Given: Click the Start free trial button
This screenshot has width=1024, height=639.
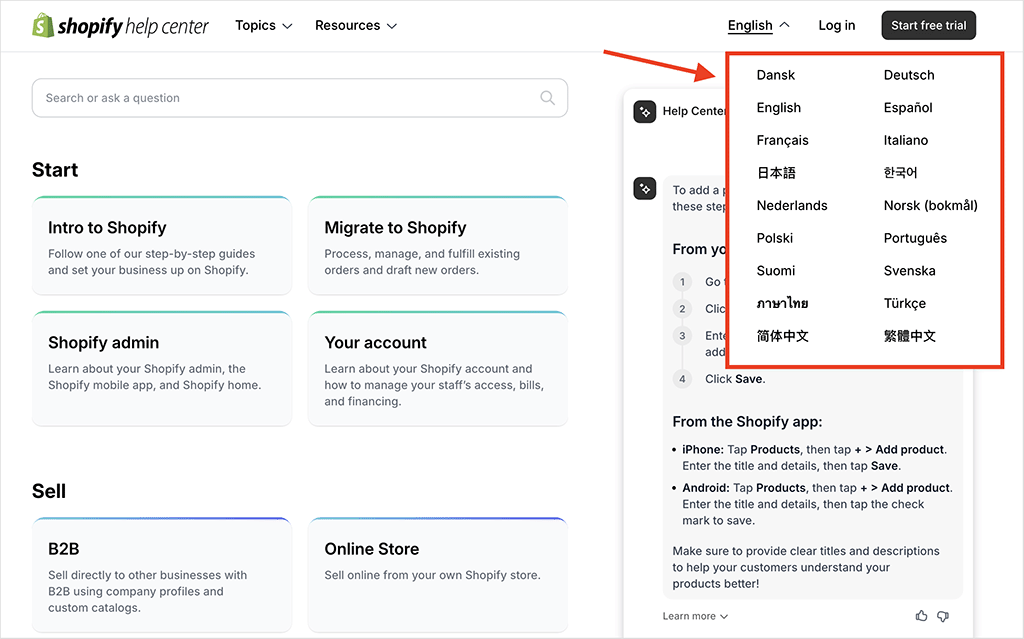Looking at the screenshot, I should point(928,25).
